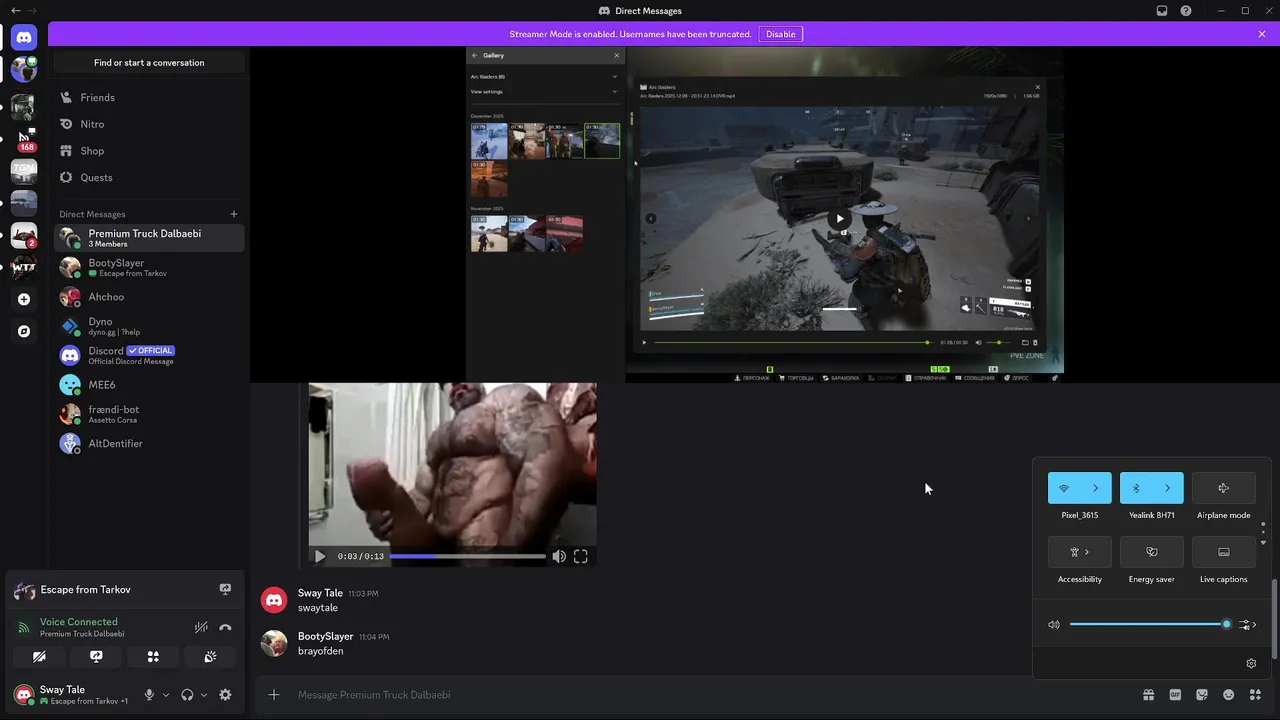Click Find or start a conversation
Screen dimensions: 1280x720
(x=149, y=62)
